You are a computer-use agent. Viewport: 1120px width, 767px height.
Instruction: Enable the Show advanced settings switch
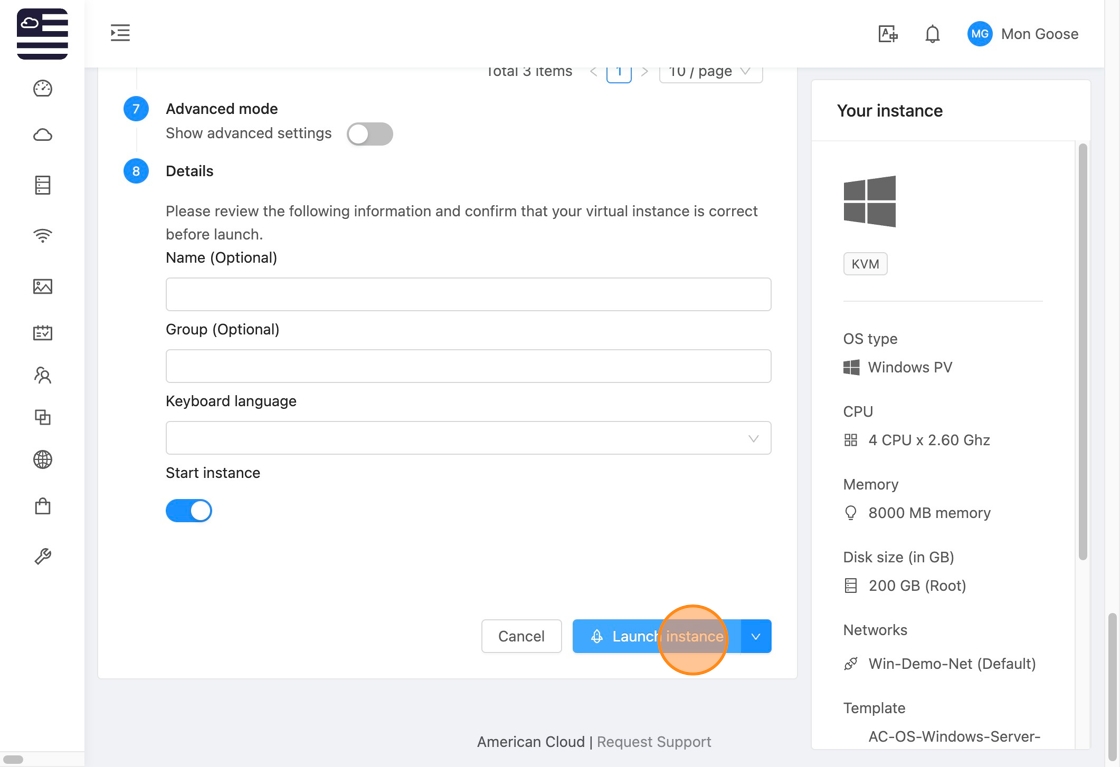[x=369, y=134]
